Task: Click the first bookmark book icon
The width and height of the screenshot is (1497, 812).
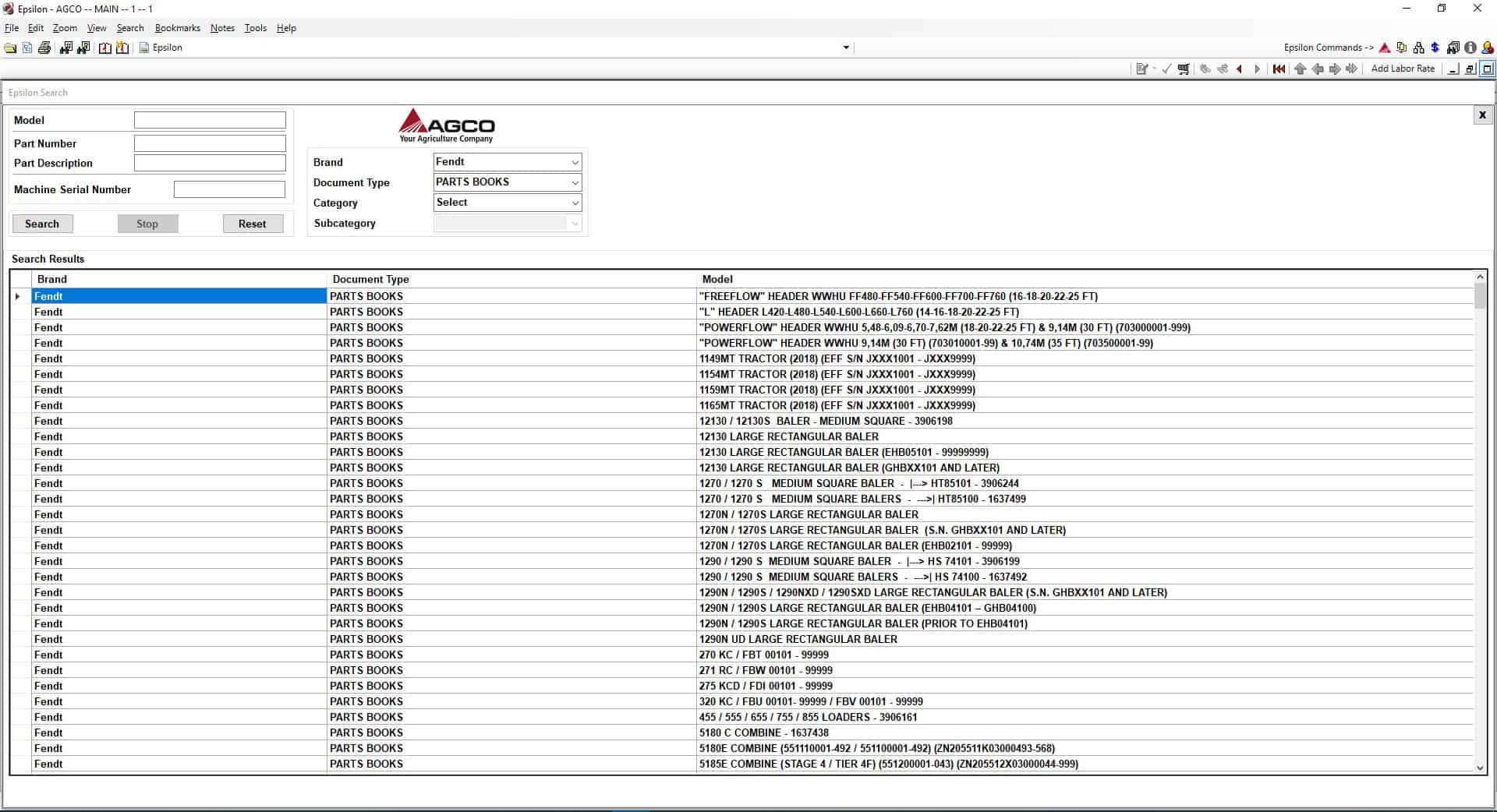Action: pyautogui.click(x=105, y=48)
